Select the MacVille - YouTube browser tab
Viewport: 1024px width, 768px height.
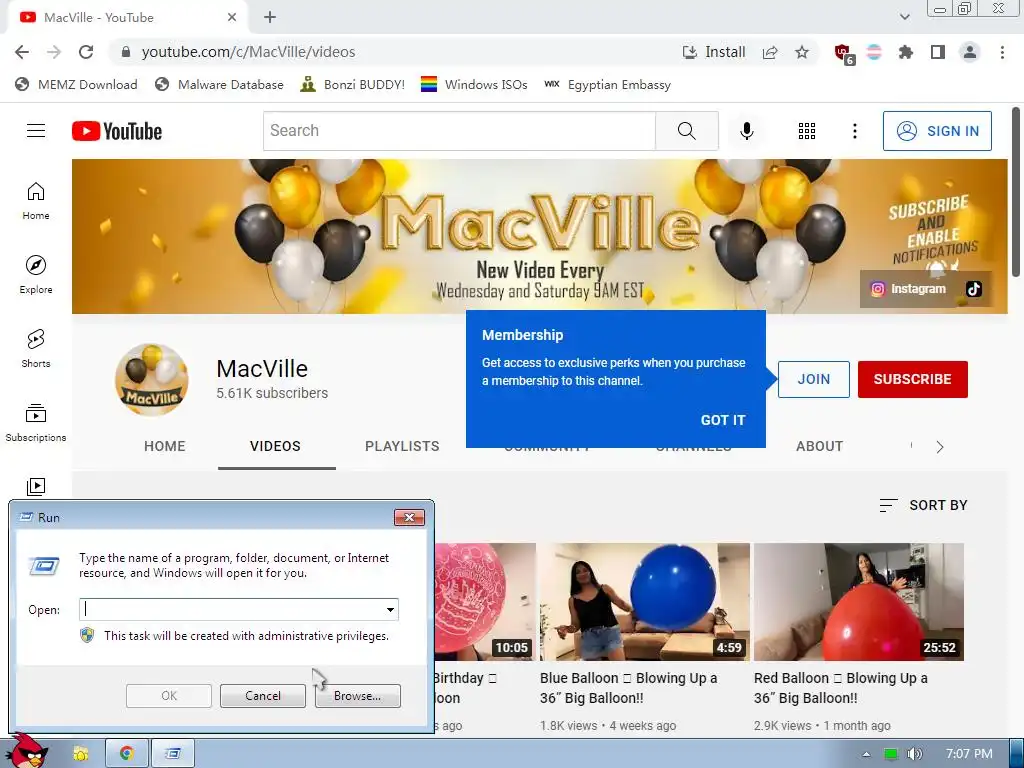(x=127, y=18)
